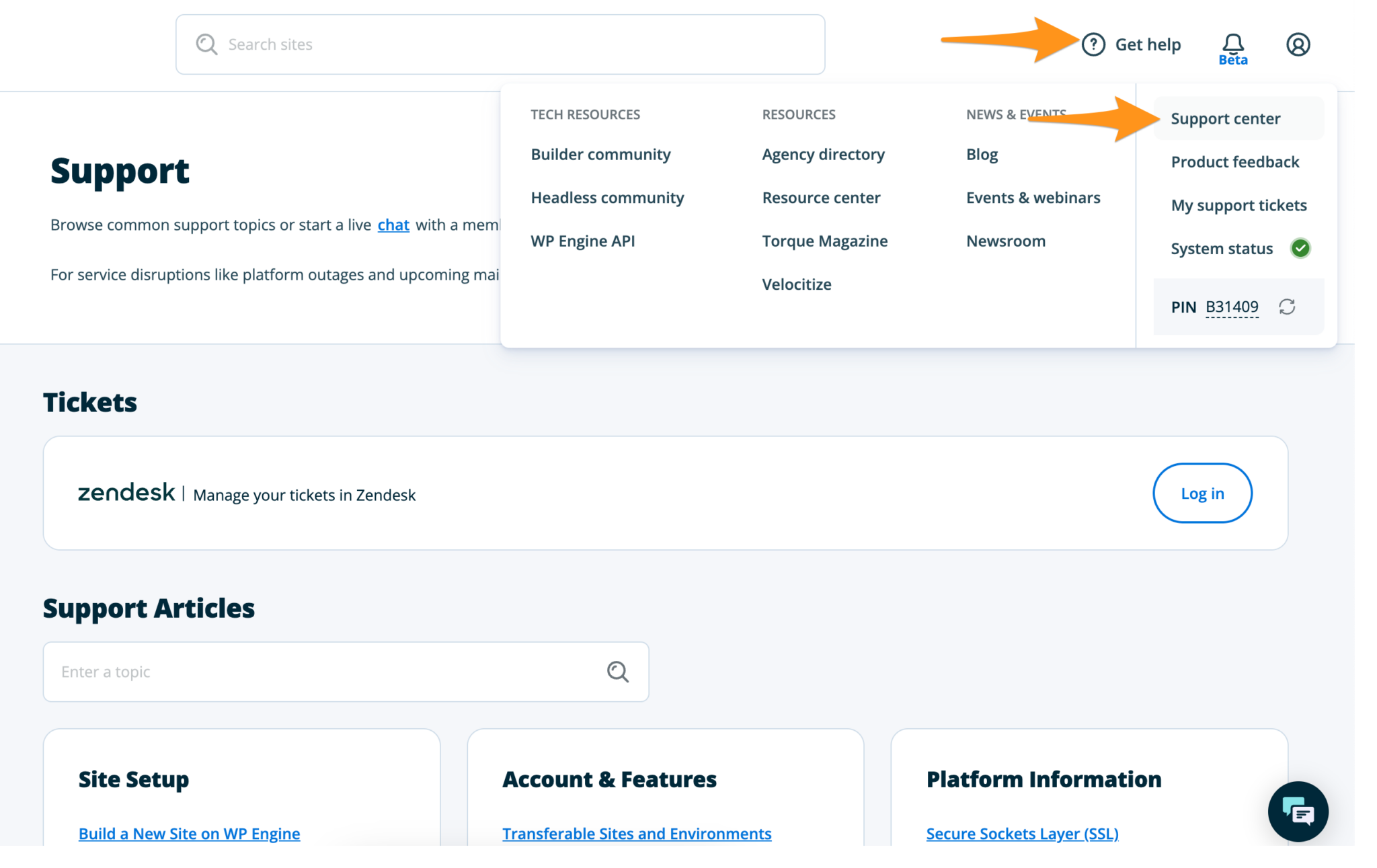This screenshot has height=868, width=1377.
Task: Open the notifications bell marked Beta
Action: point(1234,42)
